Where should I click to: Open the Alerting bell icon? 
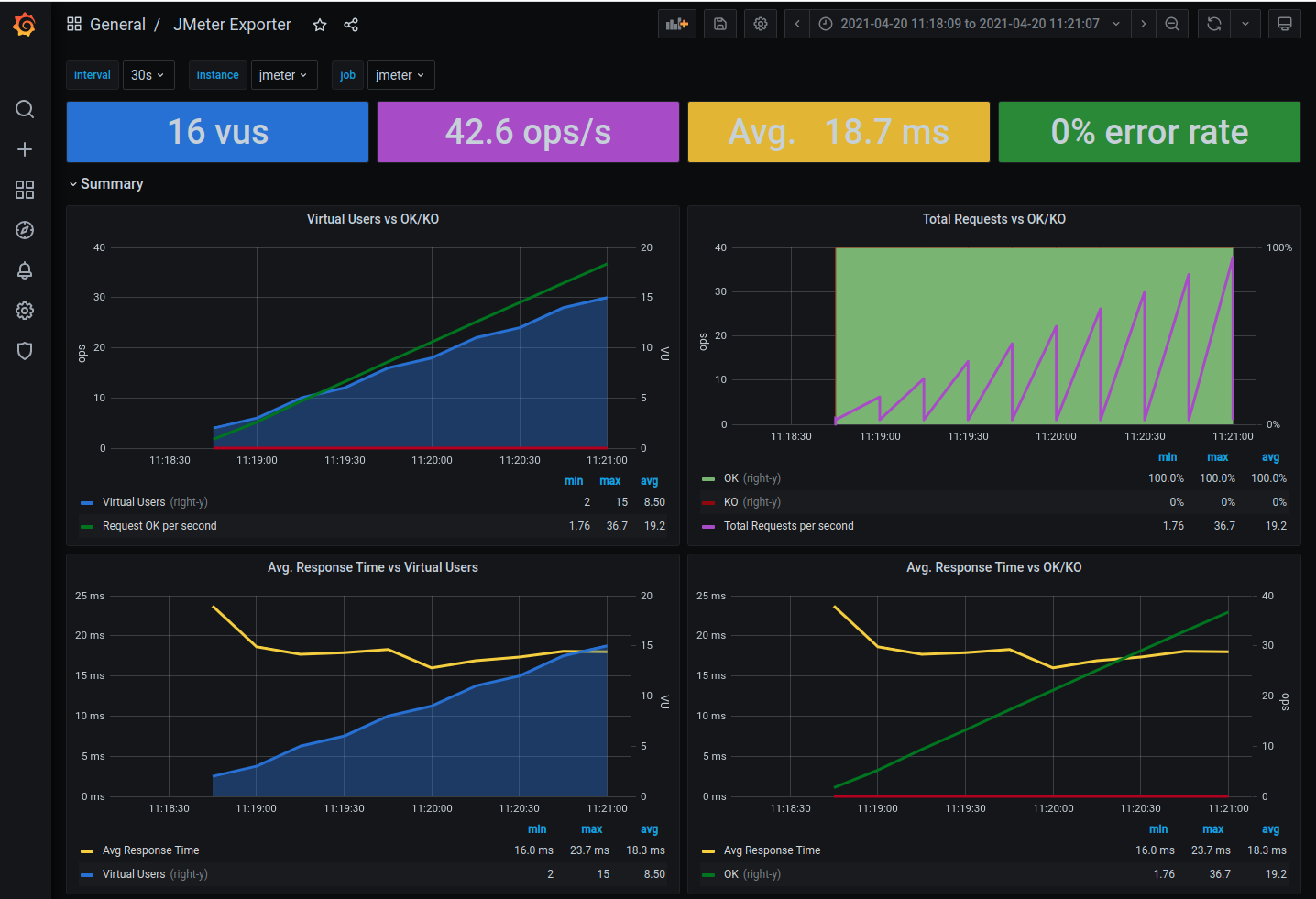25,270
